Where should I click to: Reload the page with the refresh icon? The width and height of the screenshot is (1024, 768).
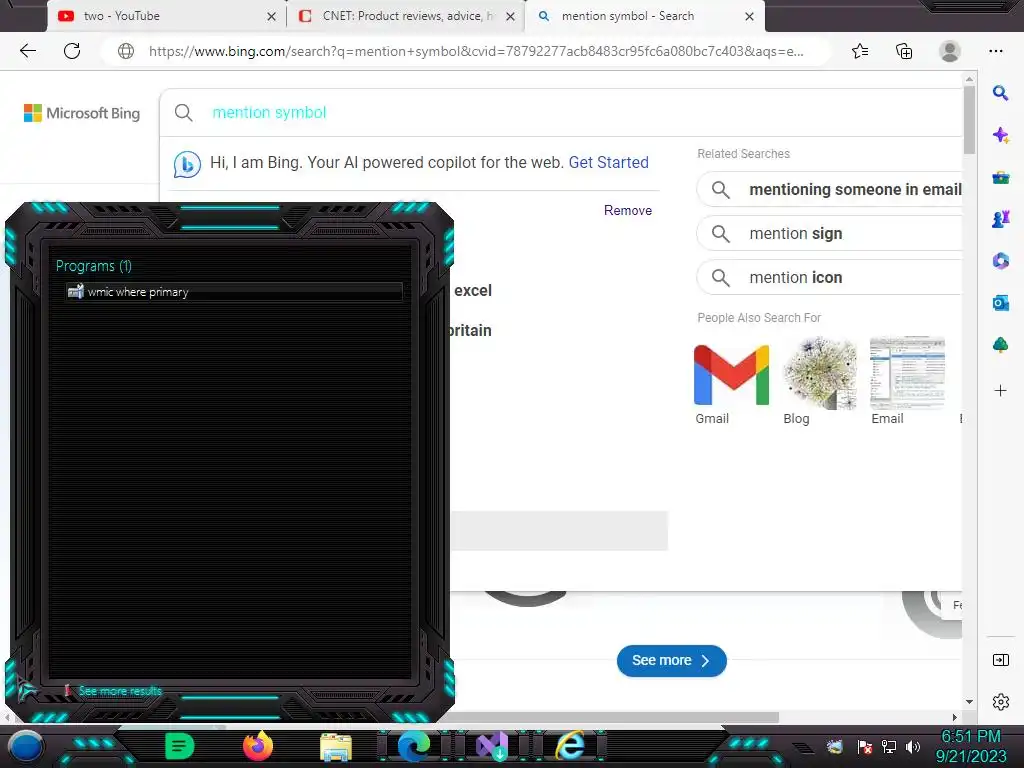72,51
